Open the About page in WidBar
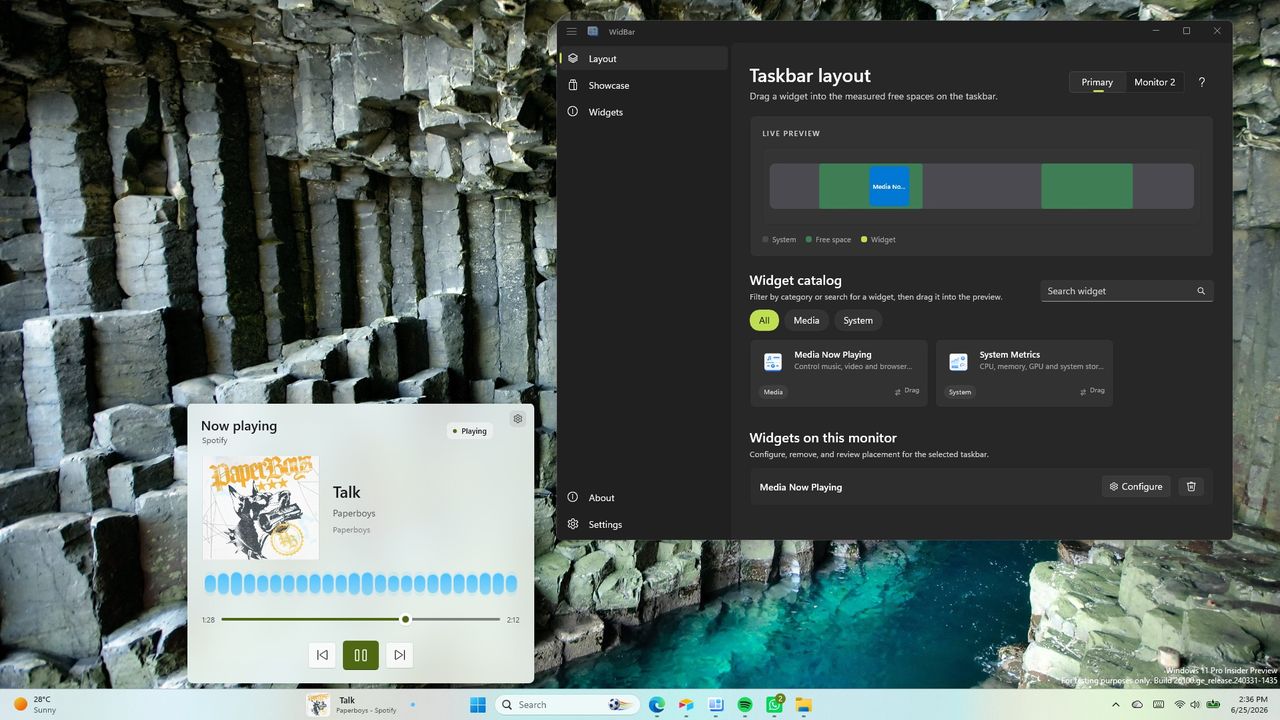Image resolution: width=1280 pixels, height=720 pixels. point(644,498)
